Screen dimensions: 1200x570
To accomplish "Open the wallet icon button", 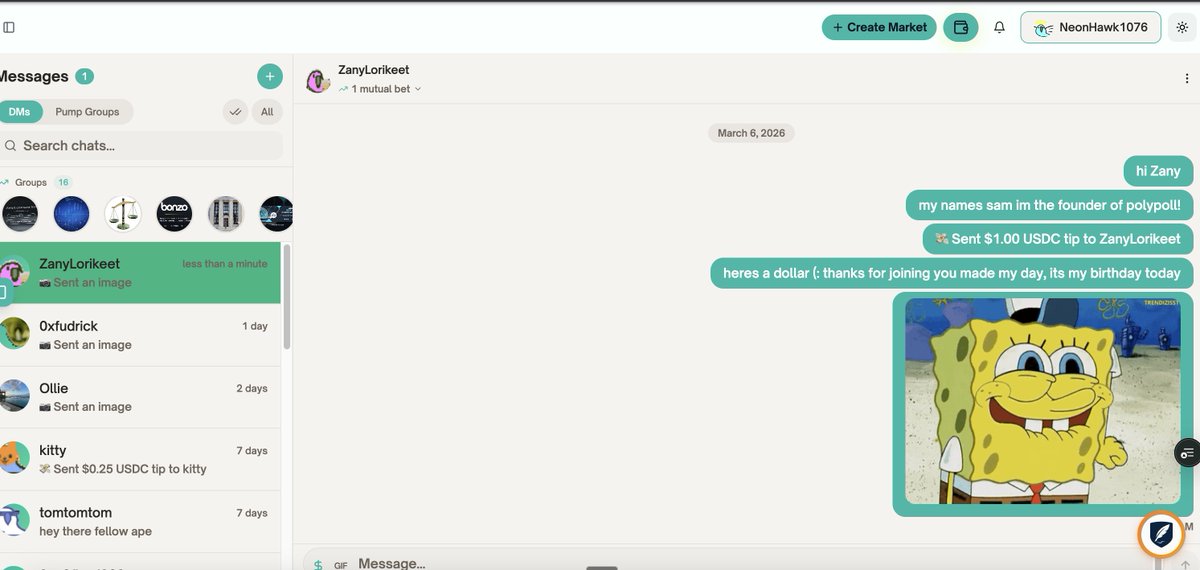I will tap(960, 27).
